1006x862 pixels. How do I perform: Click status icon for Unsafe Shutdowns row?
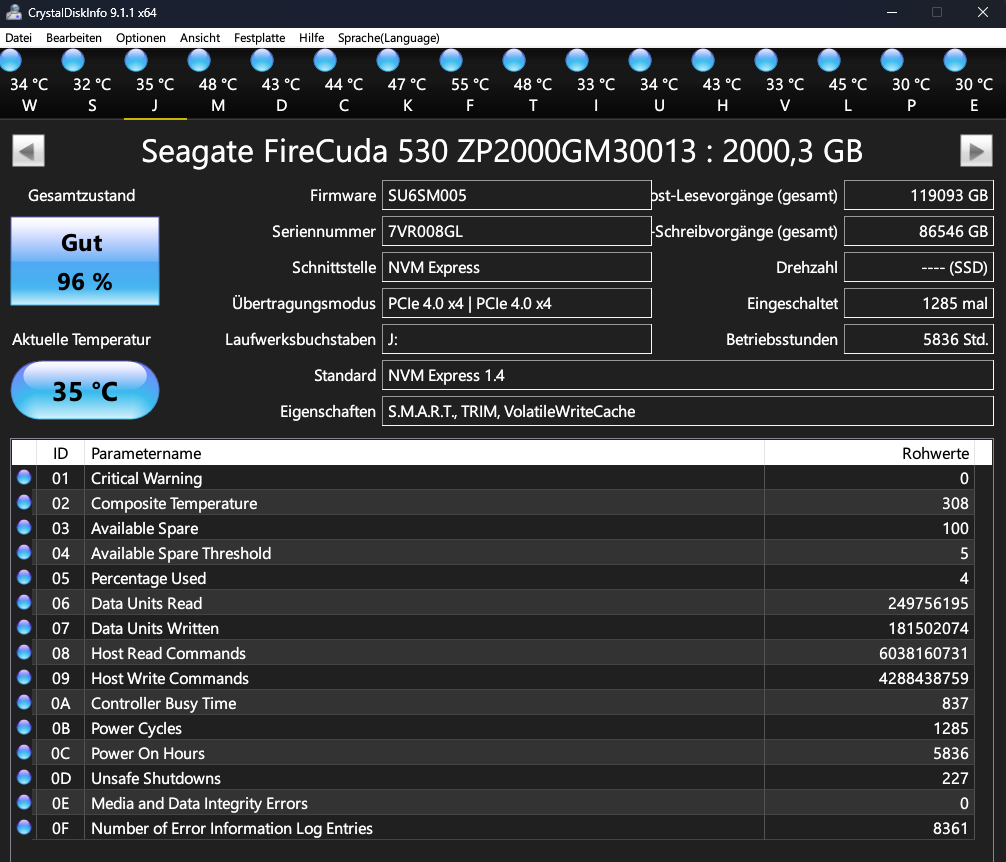tap(24, 777)
